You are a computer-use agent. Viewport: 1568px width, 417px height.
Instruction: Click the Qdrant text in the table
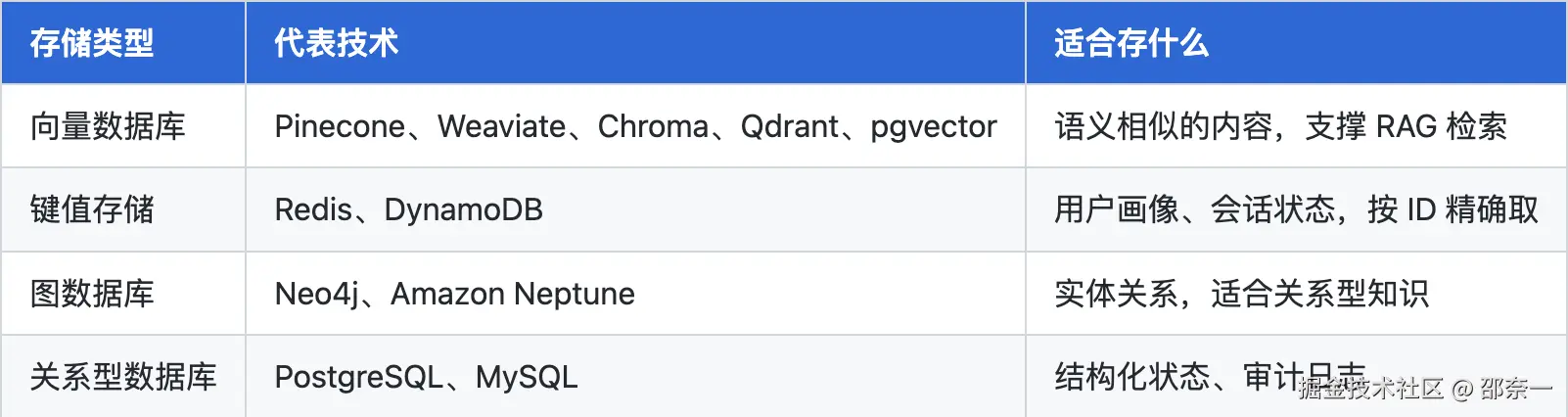tap(789, 126)
